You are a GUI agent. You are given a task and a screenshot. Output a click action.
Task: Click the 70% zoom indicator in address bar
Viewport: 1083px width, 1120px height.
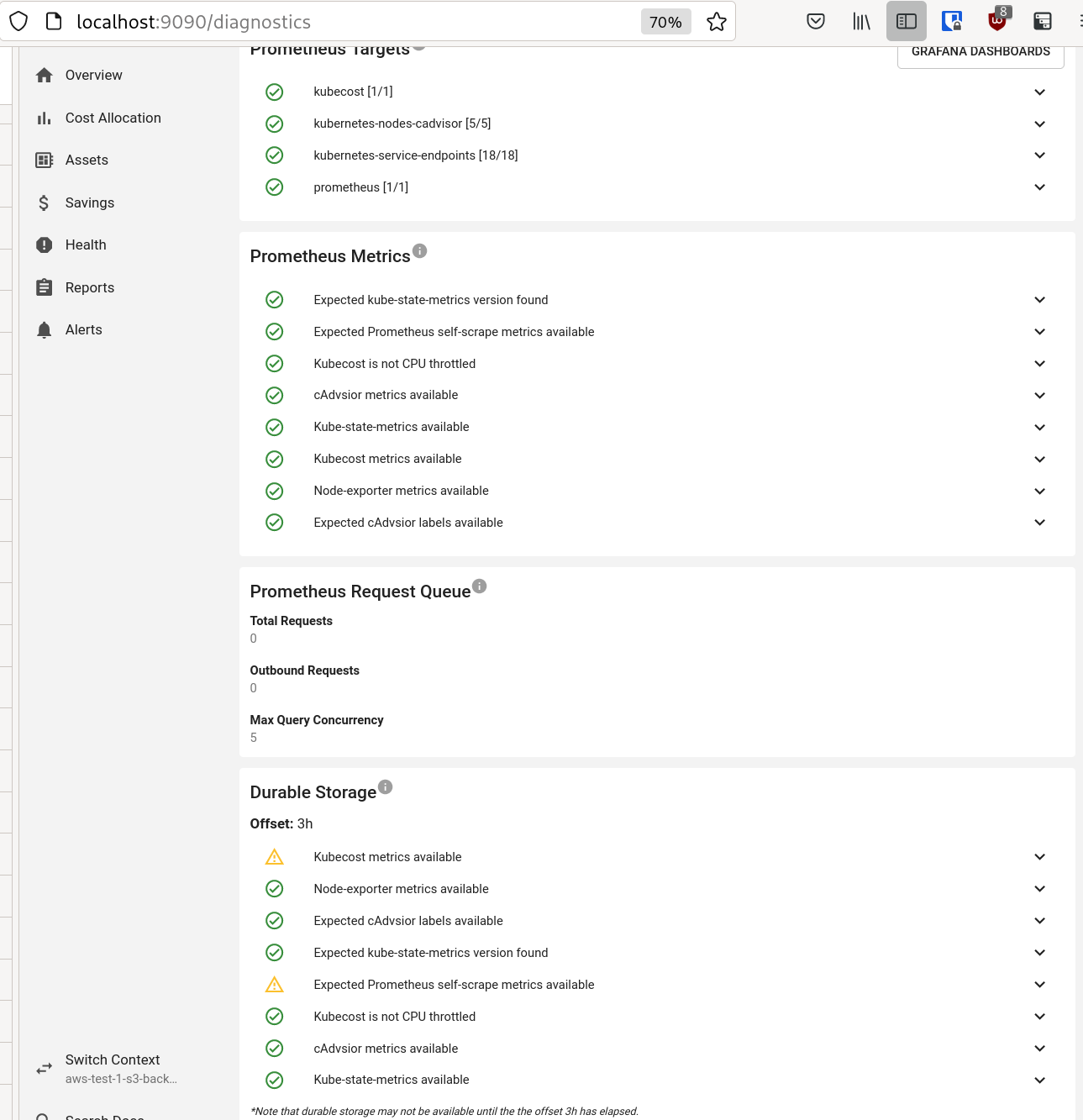tap(665, 22)
